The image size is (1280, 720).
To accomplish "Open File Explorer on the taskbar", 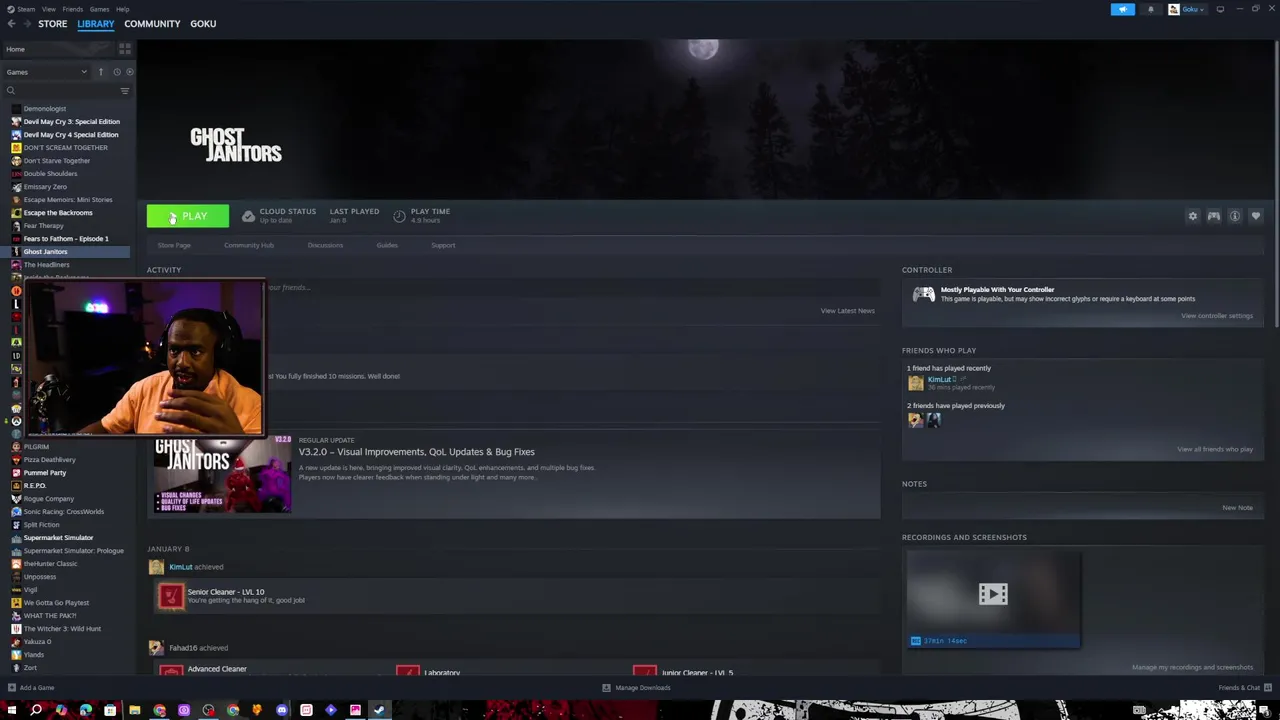I will (135, 710).
